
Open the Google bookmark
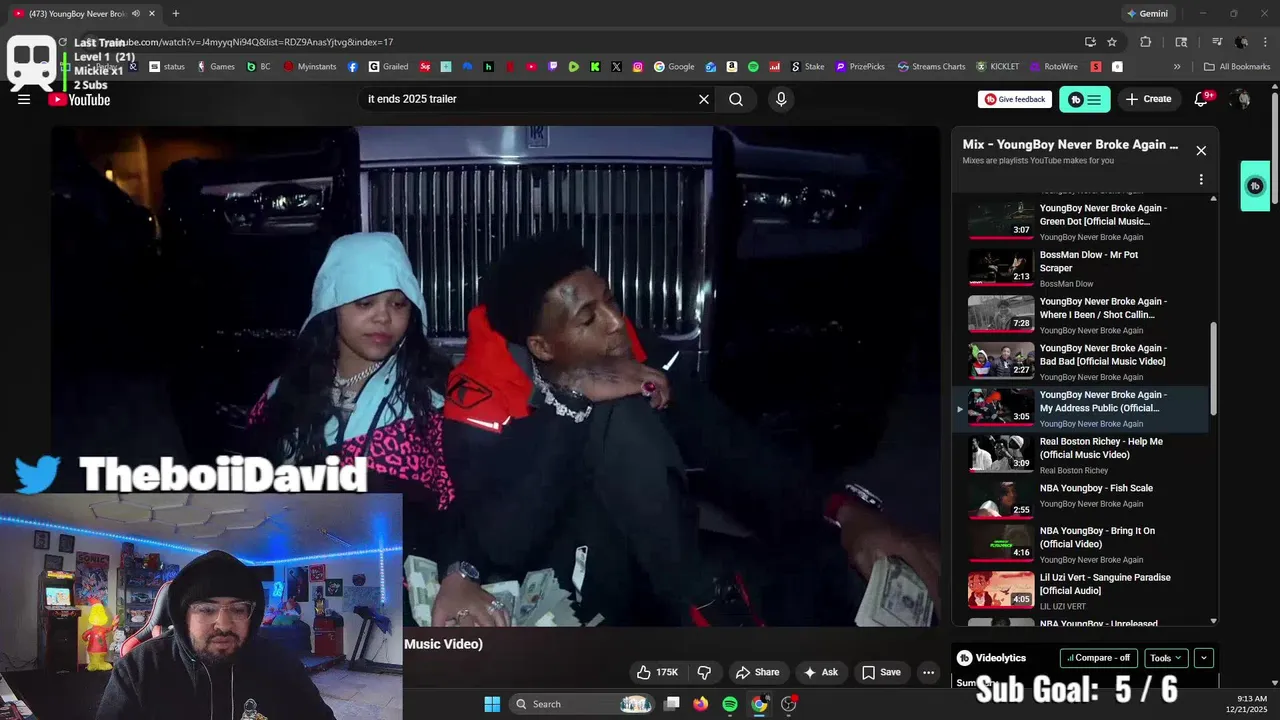(x=674, y=67)
